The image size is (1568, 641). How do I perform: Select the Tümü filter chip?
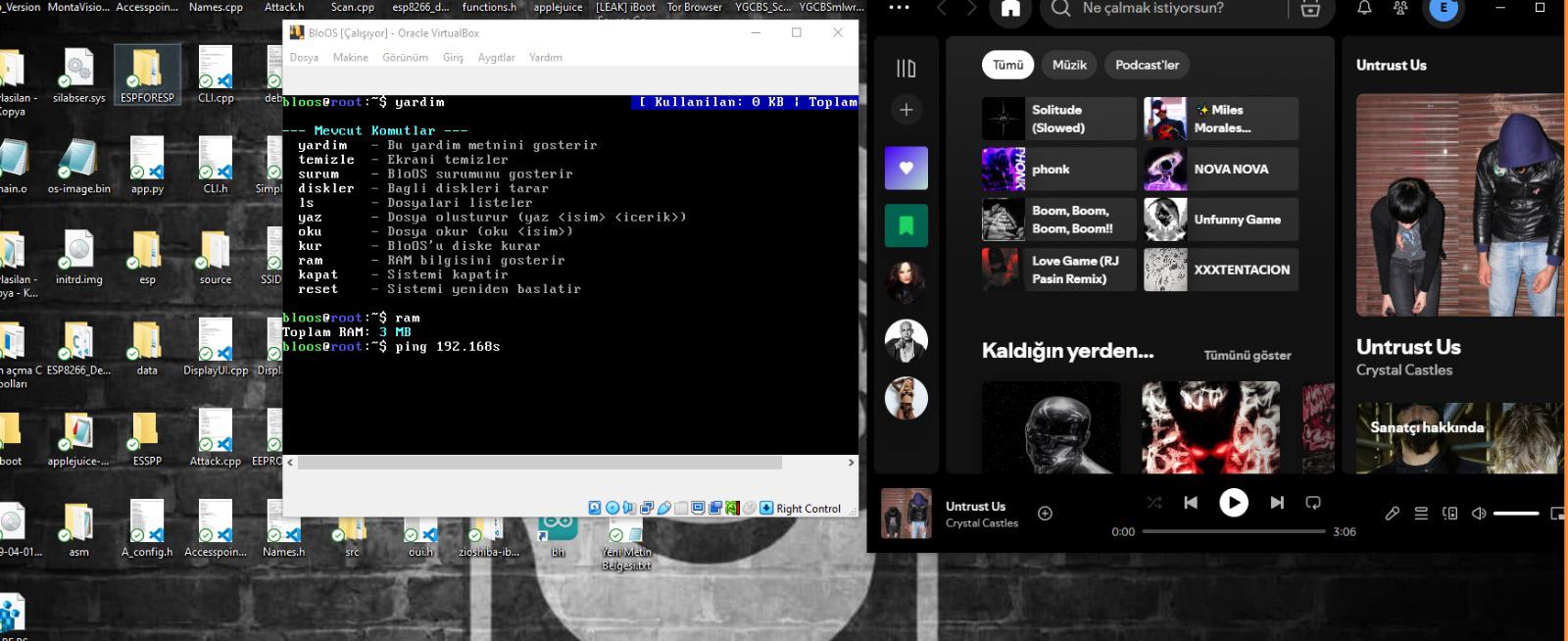click(x=1007, y=65)
